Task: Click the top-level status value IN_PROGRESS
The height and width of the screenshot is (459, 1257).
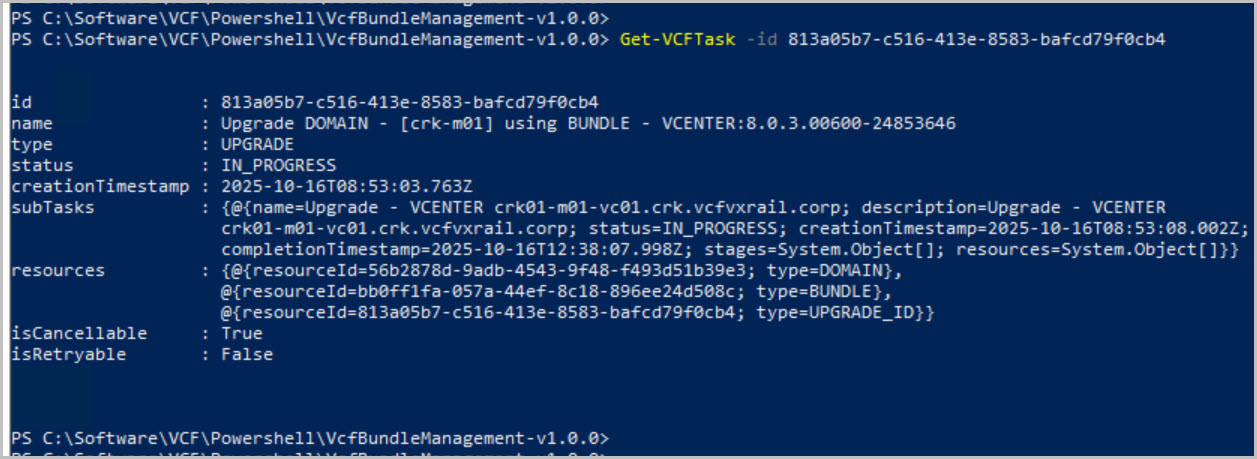Action: 279,165
